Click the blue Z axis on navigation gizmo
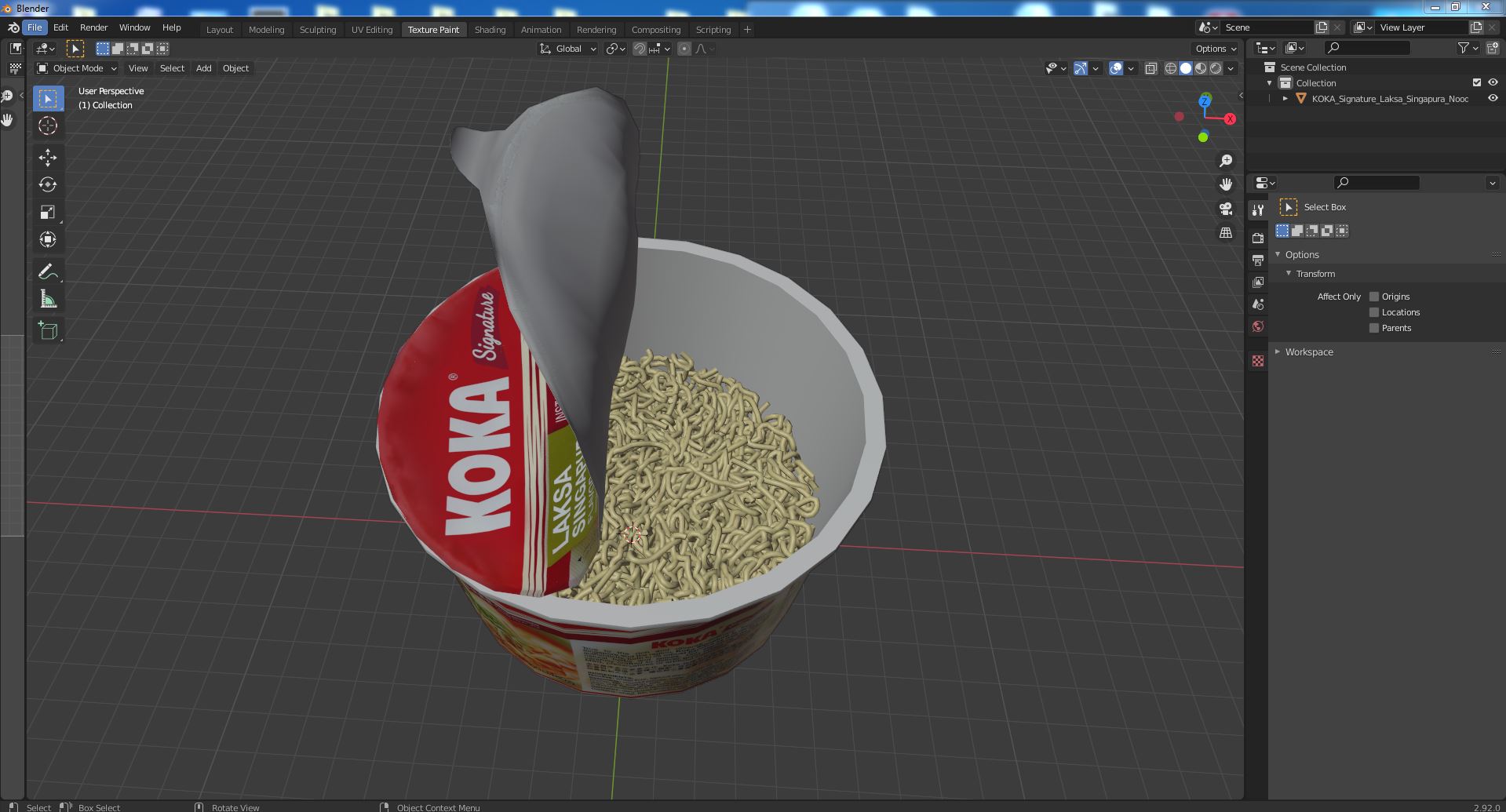The image size is (1506, 812). pyautogui.click(x=1205, y=100)
